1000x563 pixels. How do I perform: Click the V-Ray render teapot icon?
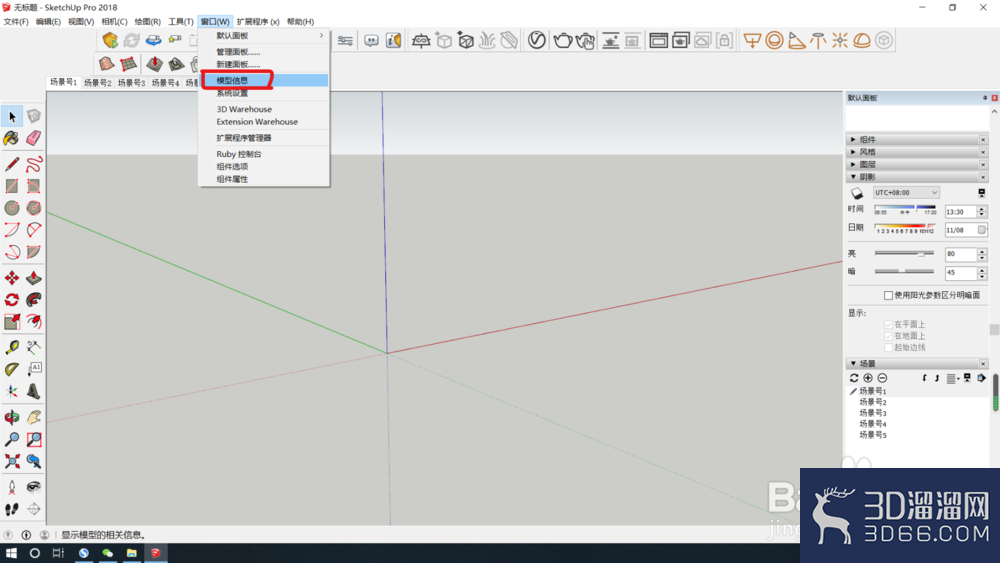562,40
